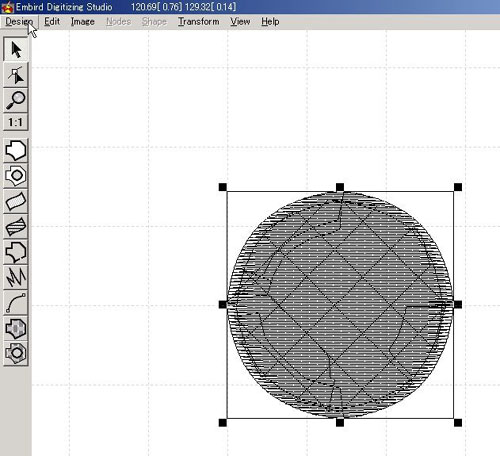
Task: Select the curve path tool
Action: [x=16, y=303]
